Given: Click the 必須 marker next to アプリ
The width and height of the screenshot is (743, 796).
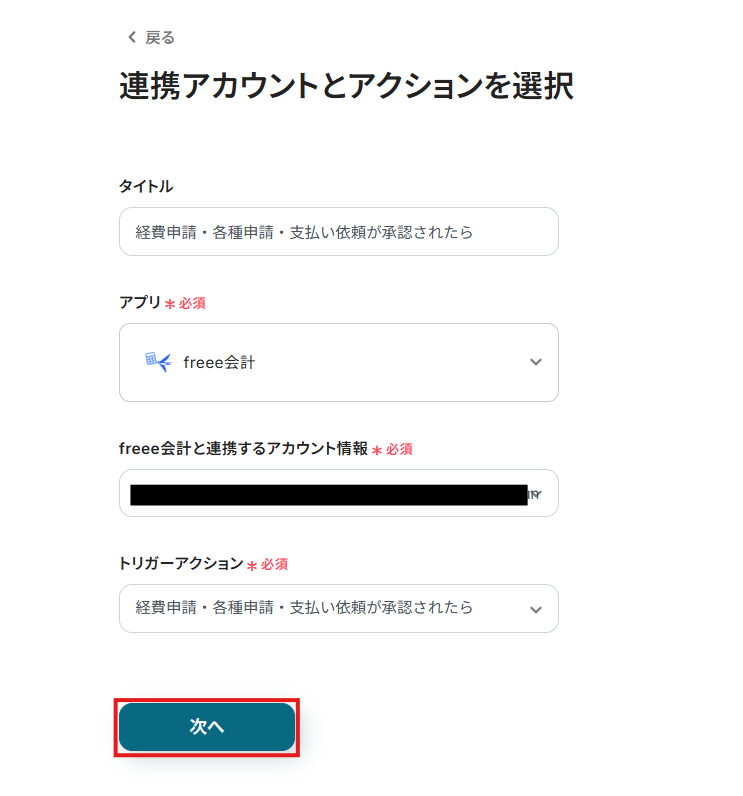Looking at the screenshot, I should point(192,303).
